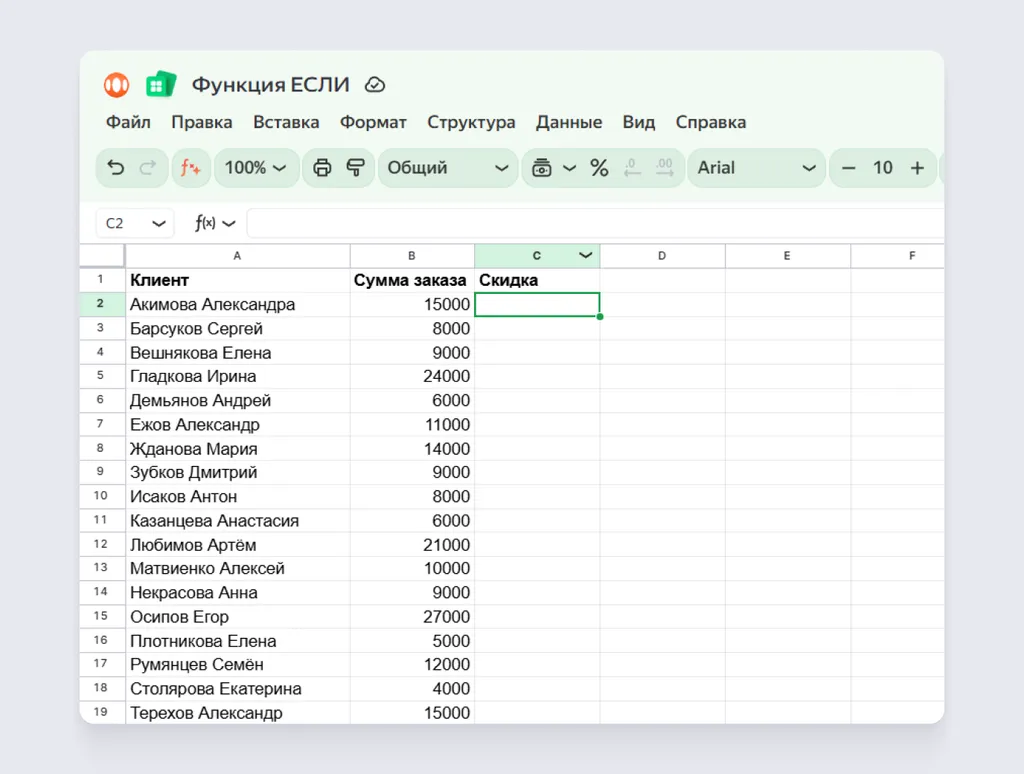Open the Вставка menu
This screenshot has height=774, width=1024.
[286, 122]
